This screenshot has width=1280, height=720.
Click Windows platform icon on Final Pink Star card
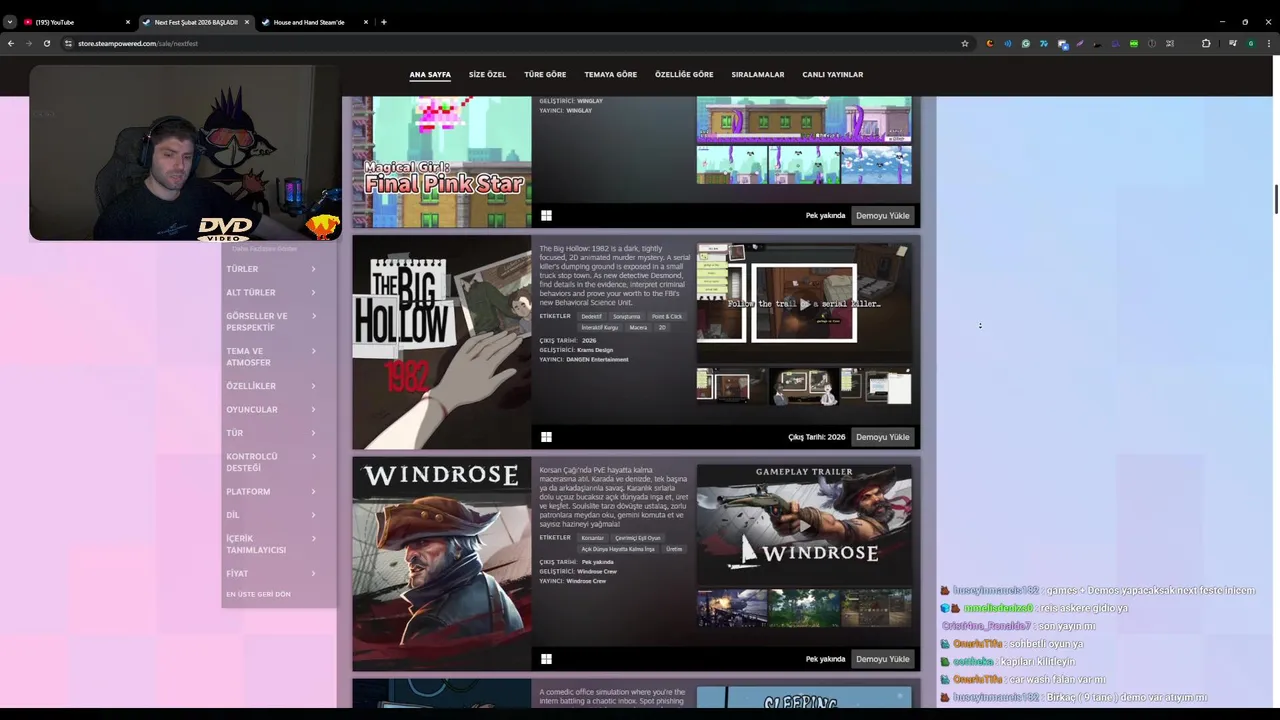pyautogui.click(x=546, y=215)
